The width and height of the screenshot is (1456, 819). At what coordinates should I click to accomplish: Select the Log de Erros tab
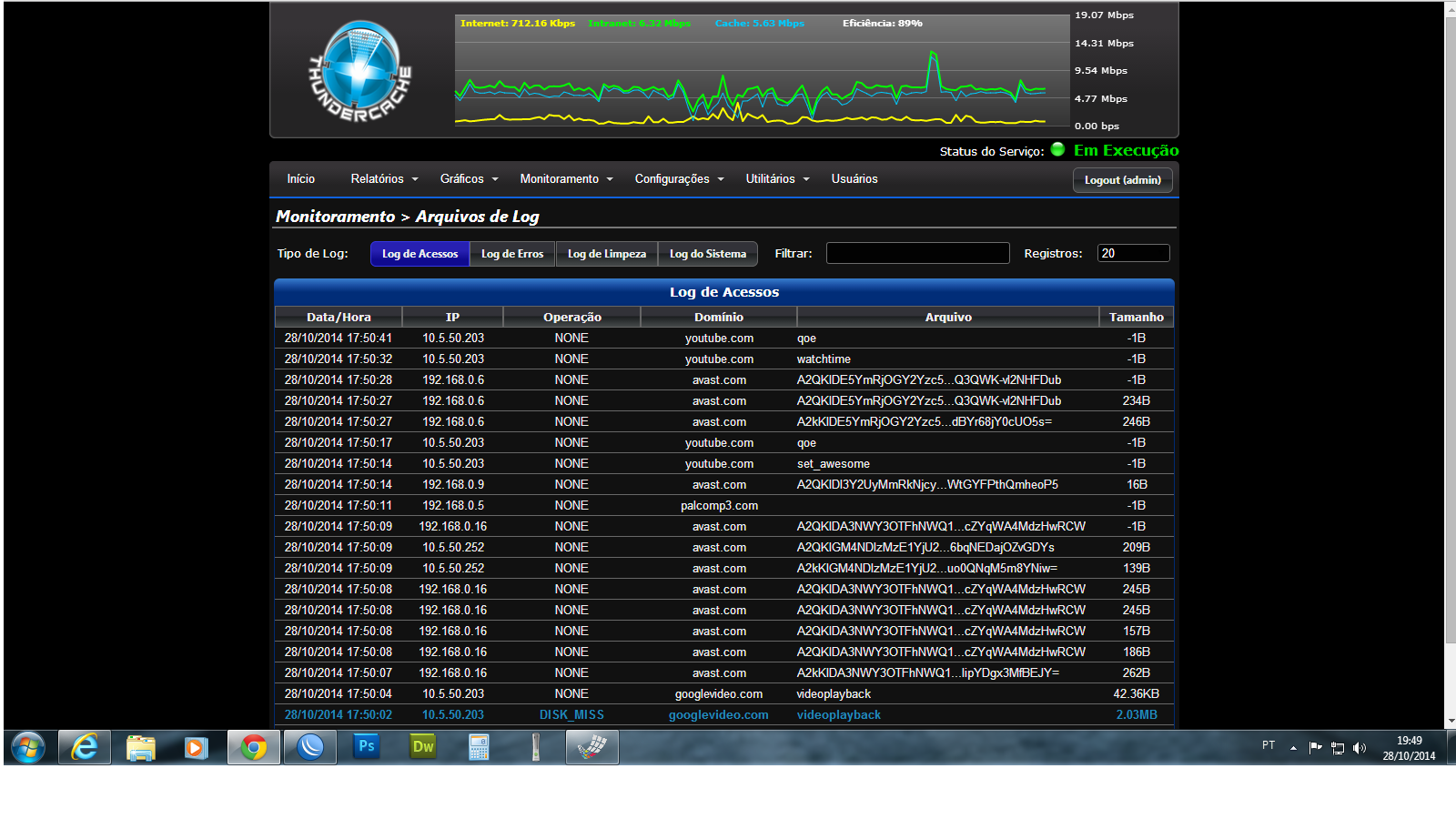tap(512, 254)
